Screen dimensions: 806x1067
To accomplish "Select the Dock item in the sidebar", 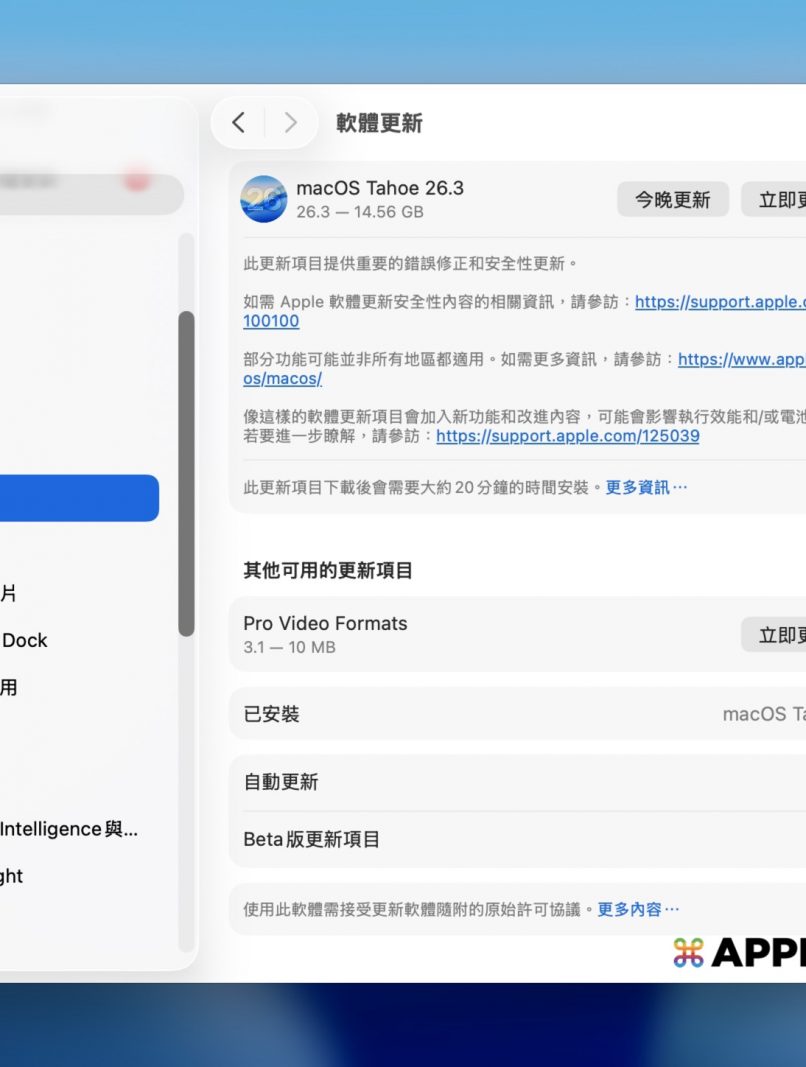I will click(x=24, y=640).
